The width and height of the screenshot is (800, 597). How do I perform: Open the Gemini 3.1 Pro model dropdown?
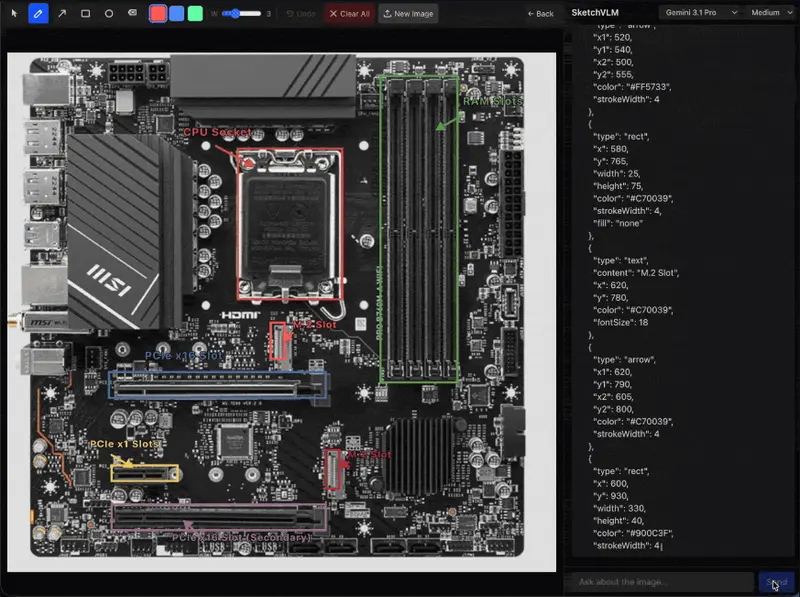(701, 13)
